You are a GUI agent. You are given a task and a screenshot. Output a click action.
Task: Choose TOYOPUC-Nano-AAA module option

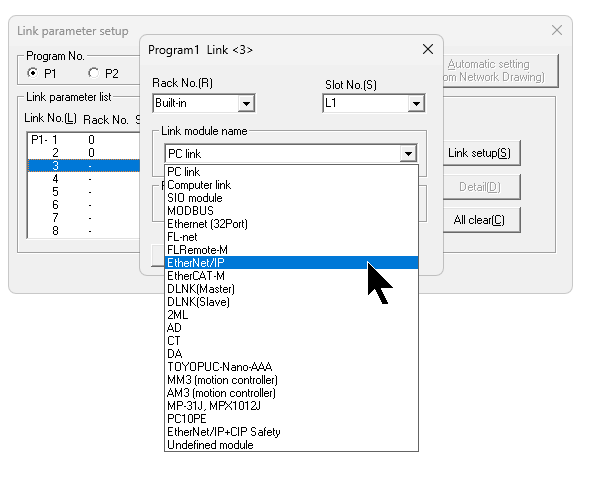click(x=291, y=367)
